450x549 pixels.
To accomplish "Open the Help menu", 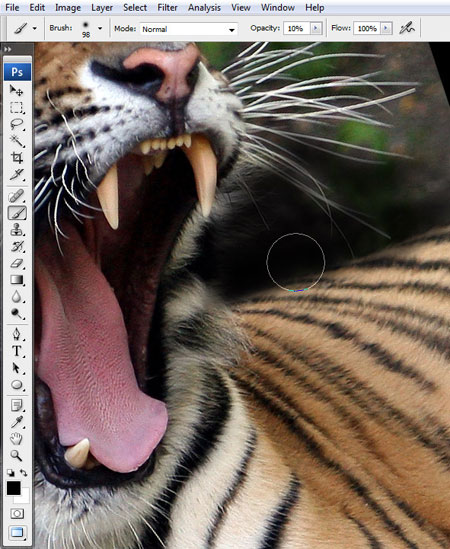I will [314, 7].
